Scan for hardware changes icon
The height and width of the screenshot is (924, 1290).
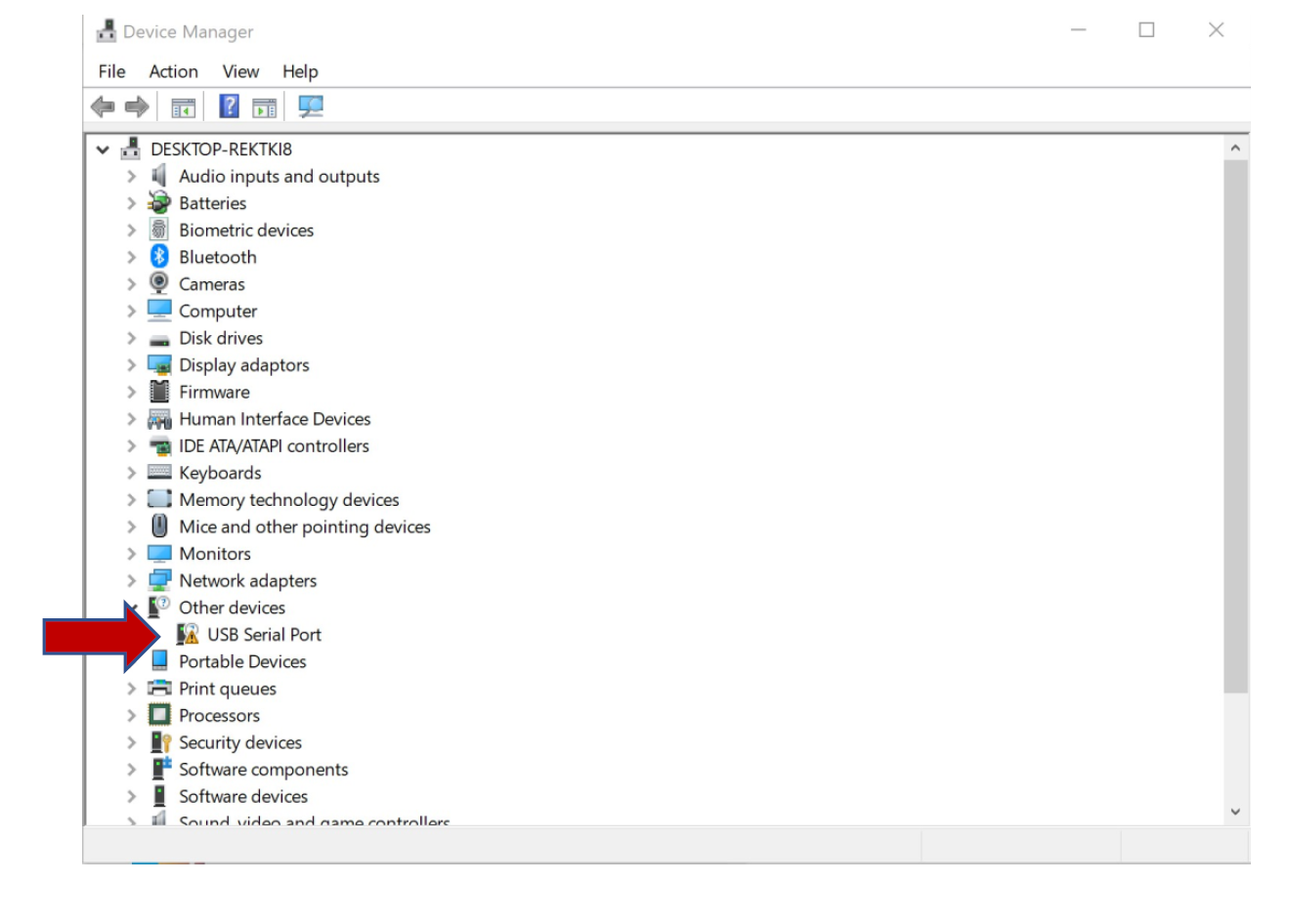tap(311, 106)
